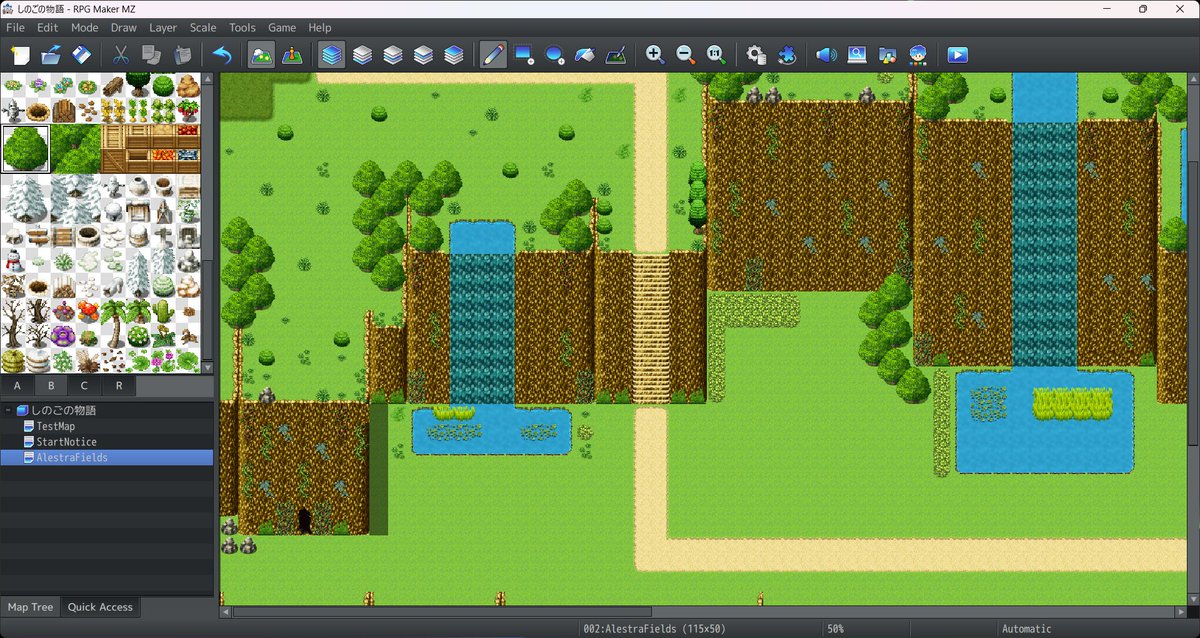1200x638 pixels.
Task: Open the Plugin Manager puzzle icon
Action: (787, 55)
